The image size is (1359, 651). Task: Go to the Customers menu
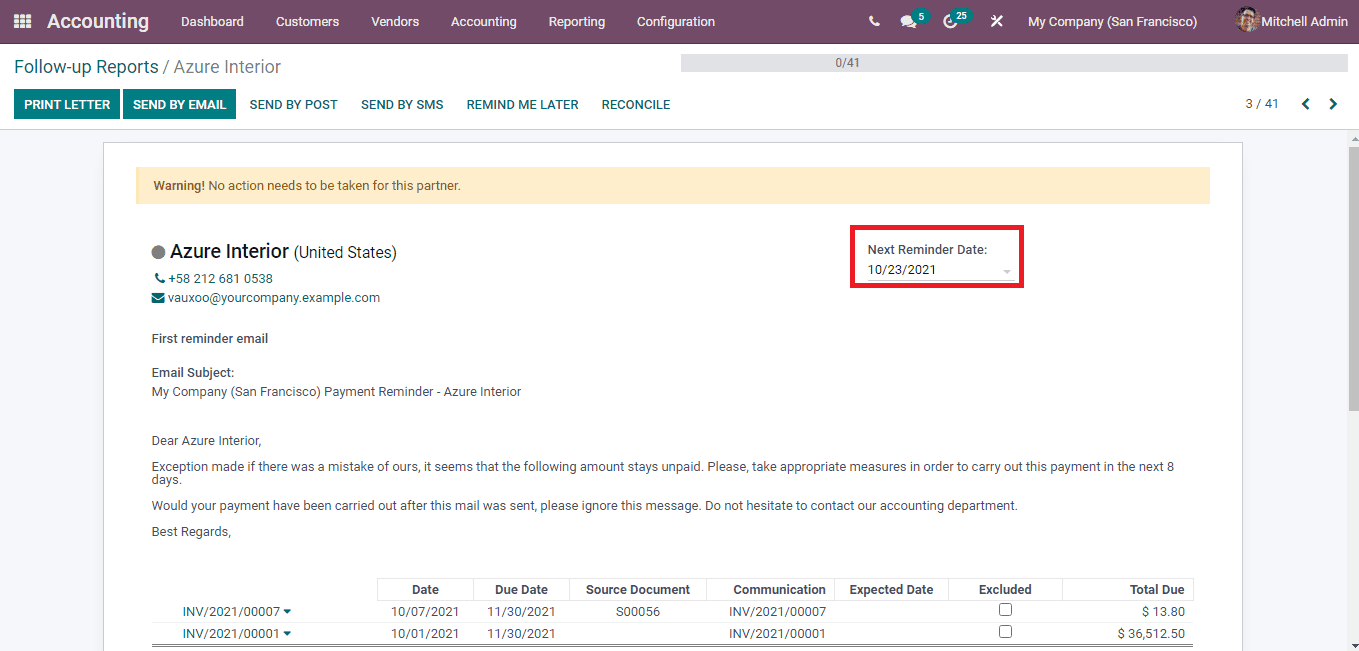(307, 21)
